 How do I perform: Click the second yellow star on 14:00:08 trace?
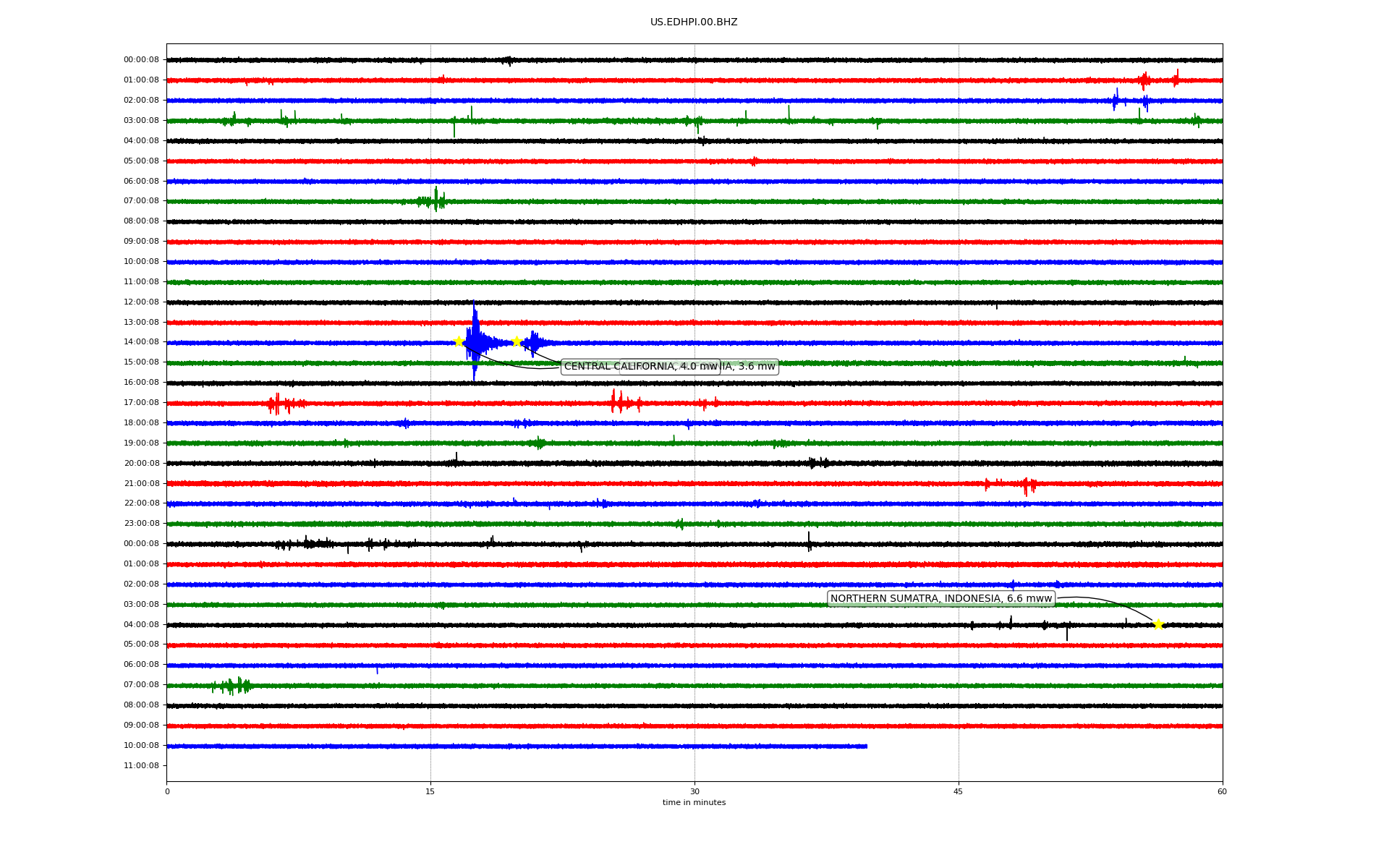point(517,341)
